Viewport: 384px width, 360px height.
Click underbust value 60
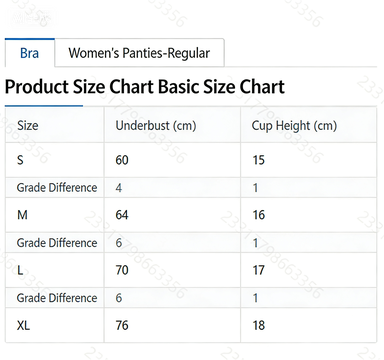coord(122,160)
